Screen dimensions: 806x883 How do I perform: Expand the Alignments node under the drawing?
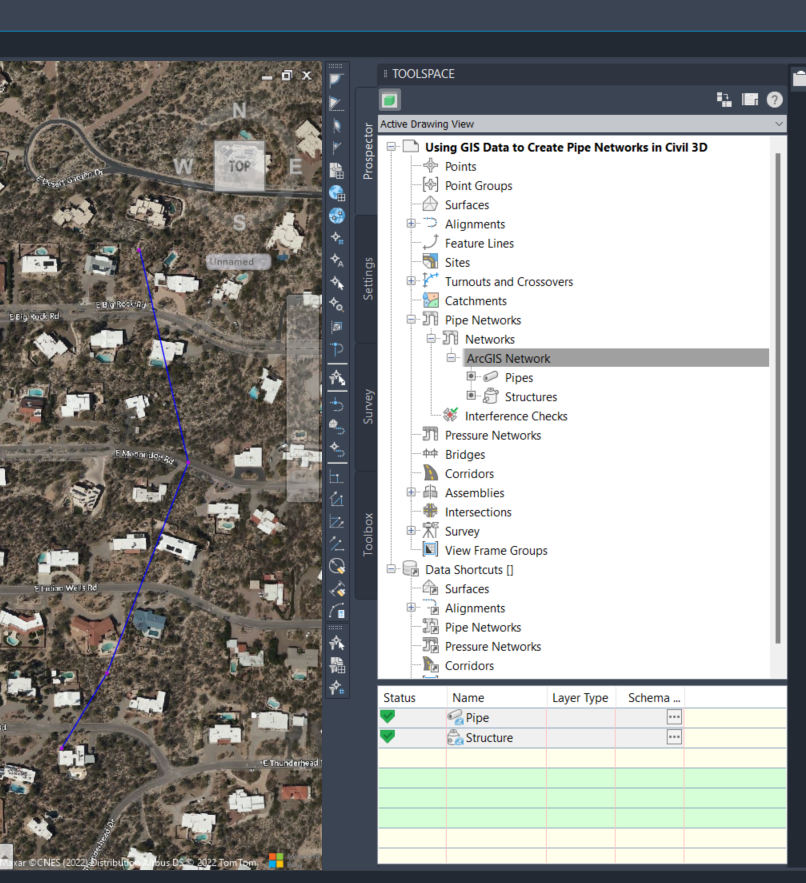pos(411,224)
